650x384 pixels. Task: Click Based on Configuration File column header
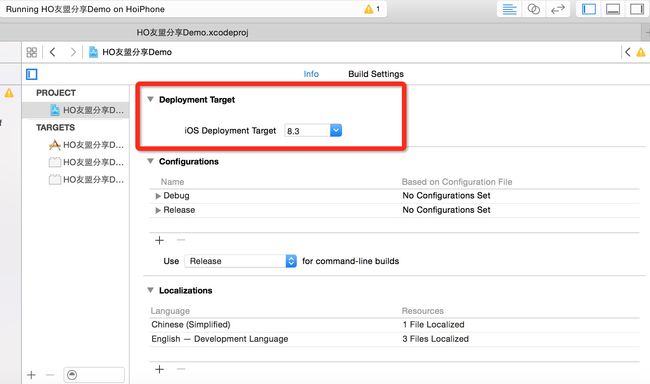click(457, 182)
